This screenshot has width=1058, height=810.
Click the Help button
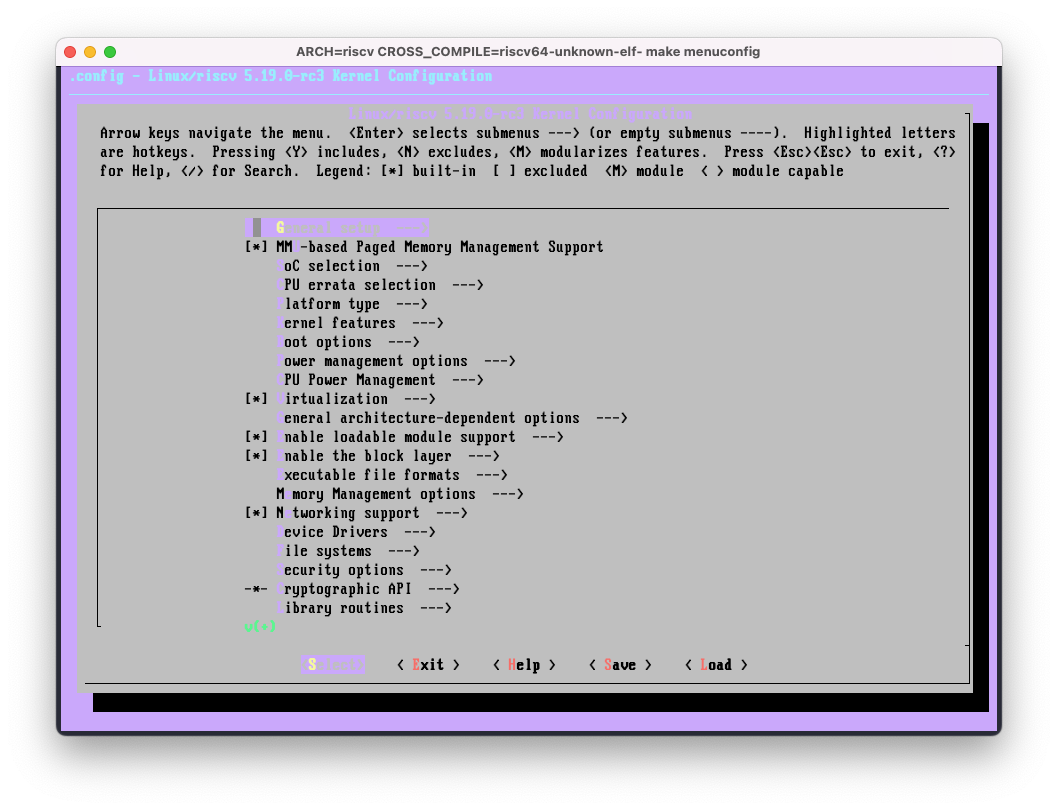click(524, 665)
